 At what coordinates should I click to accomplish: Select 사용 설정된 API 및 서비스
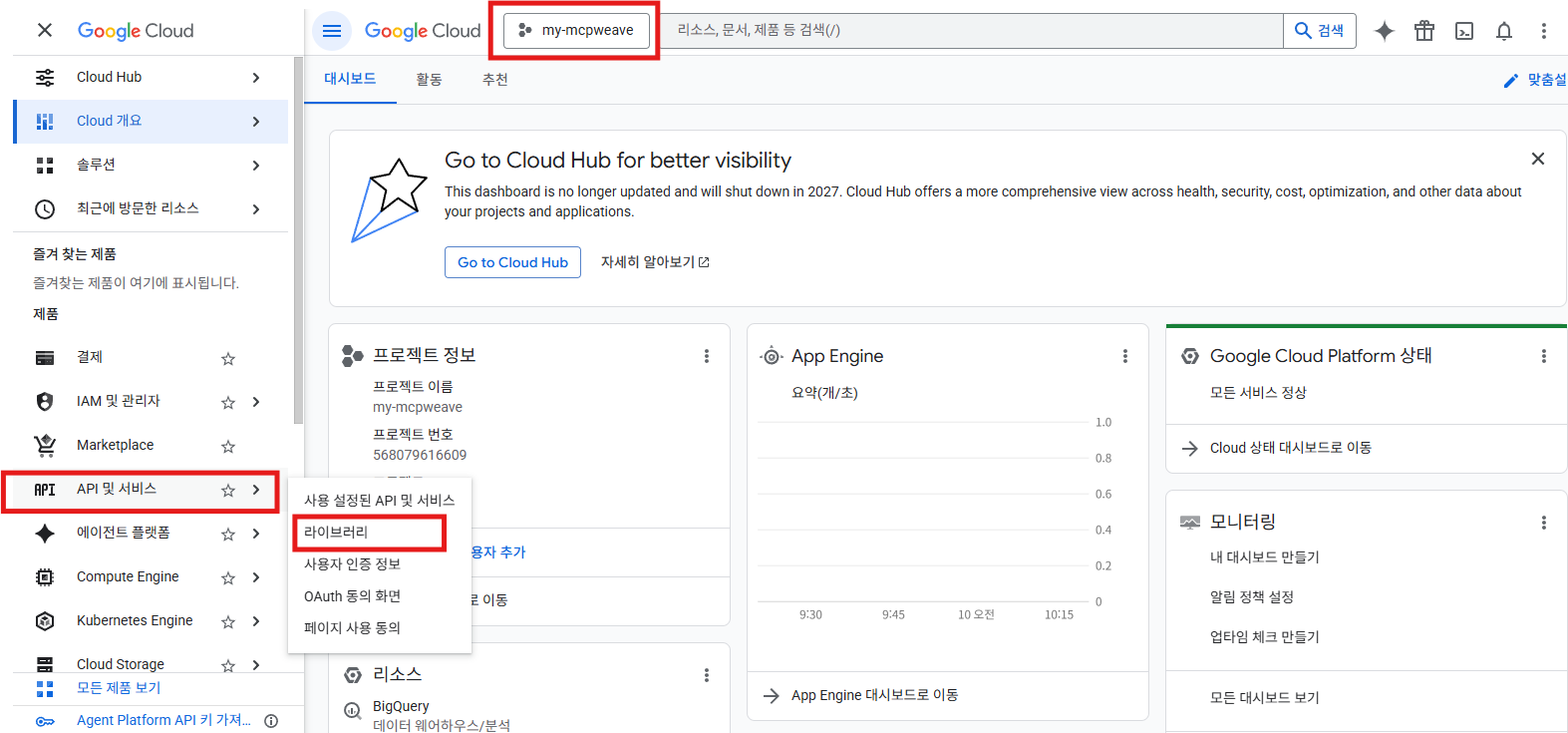[380, 501]
